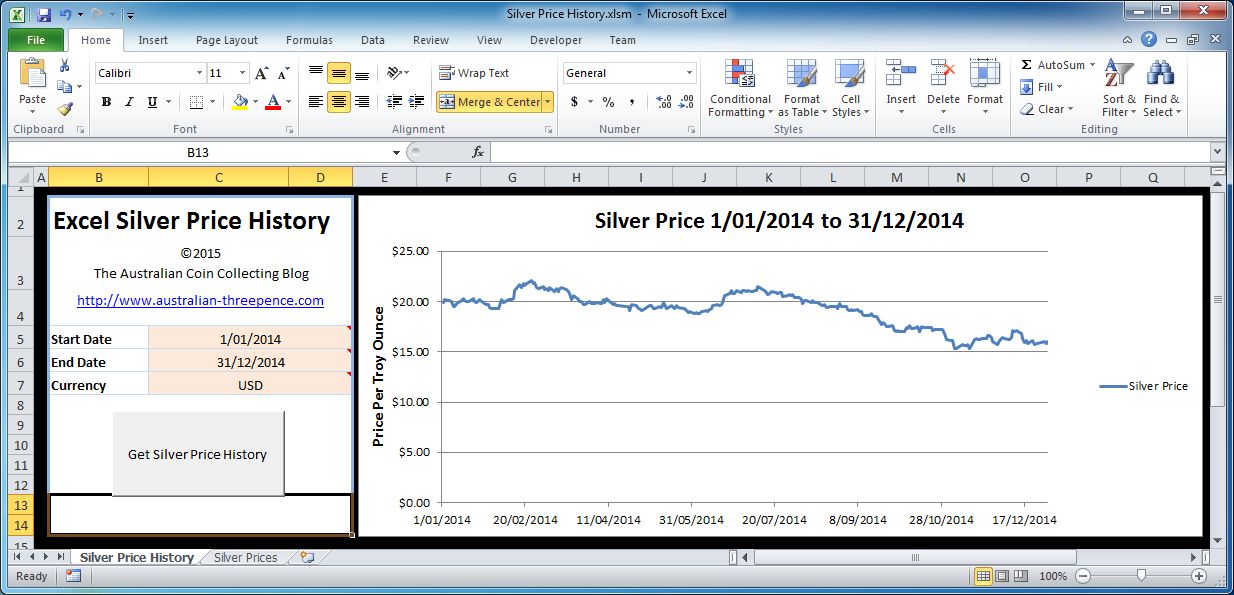This screenshot has height=595, width=1234.
Task: Click the macro record icon in status bar
Action: [x=73, y=576]
